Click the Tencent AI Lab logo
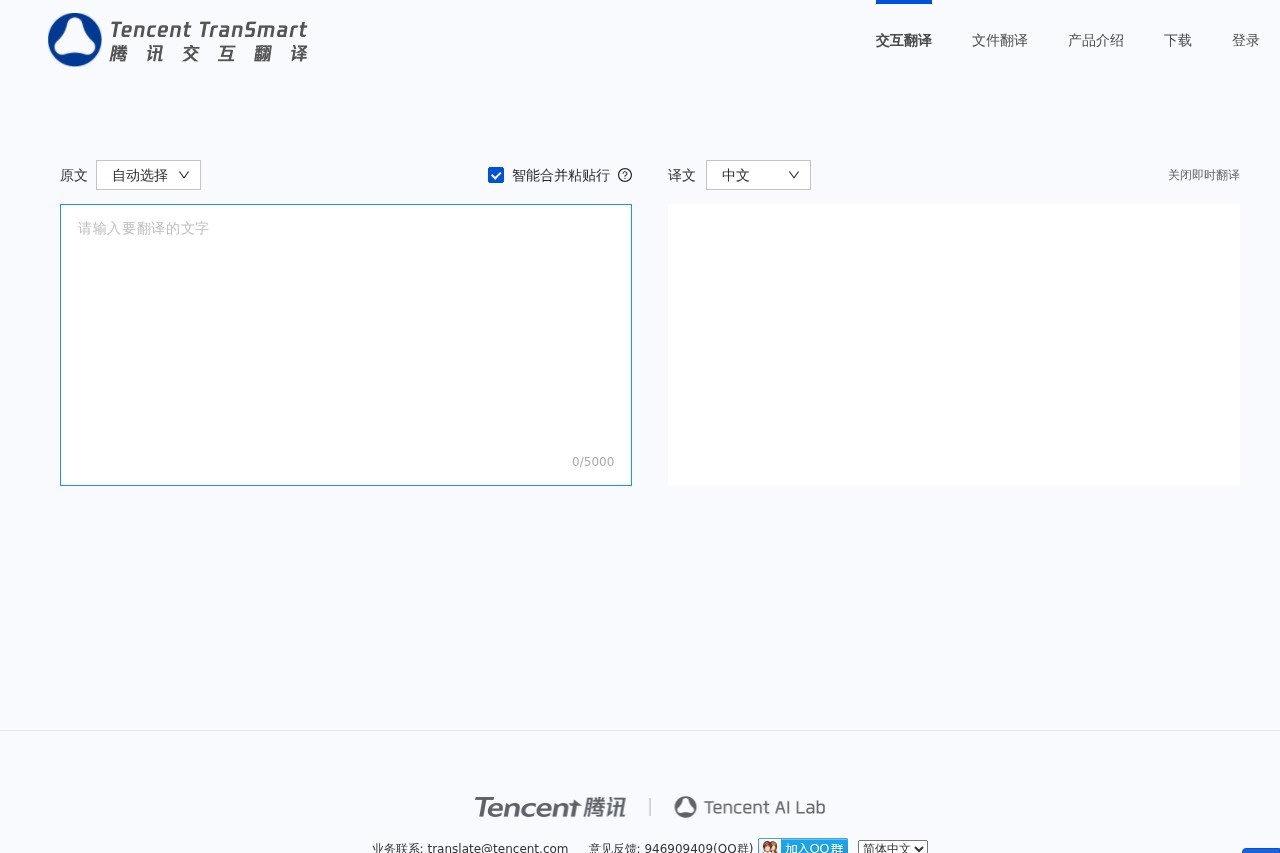The width and height of the screenshot is (1280, 853). point(749,807)
